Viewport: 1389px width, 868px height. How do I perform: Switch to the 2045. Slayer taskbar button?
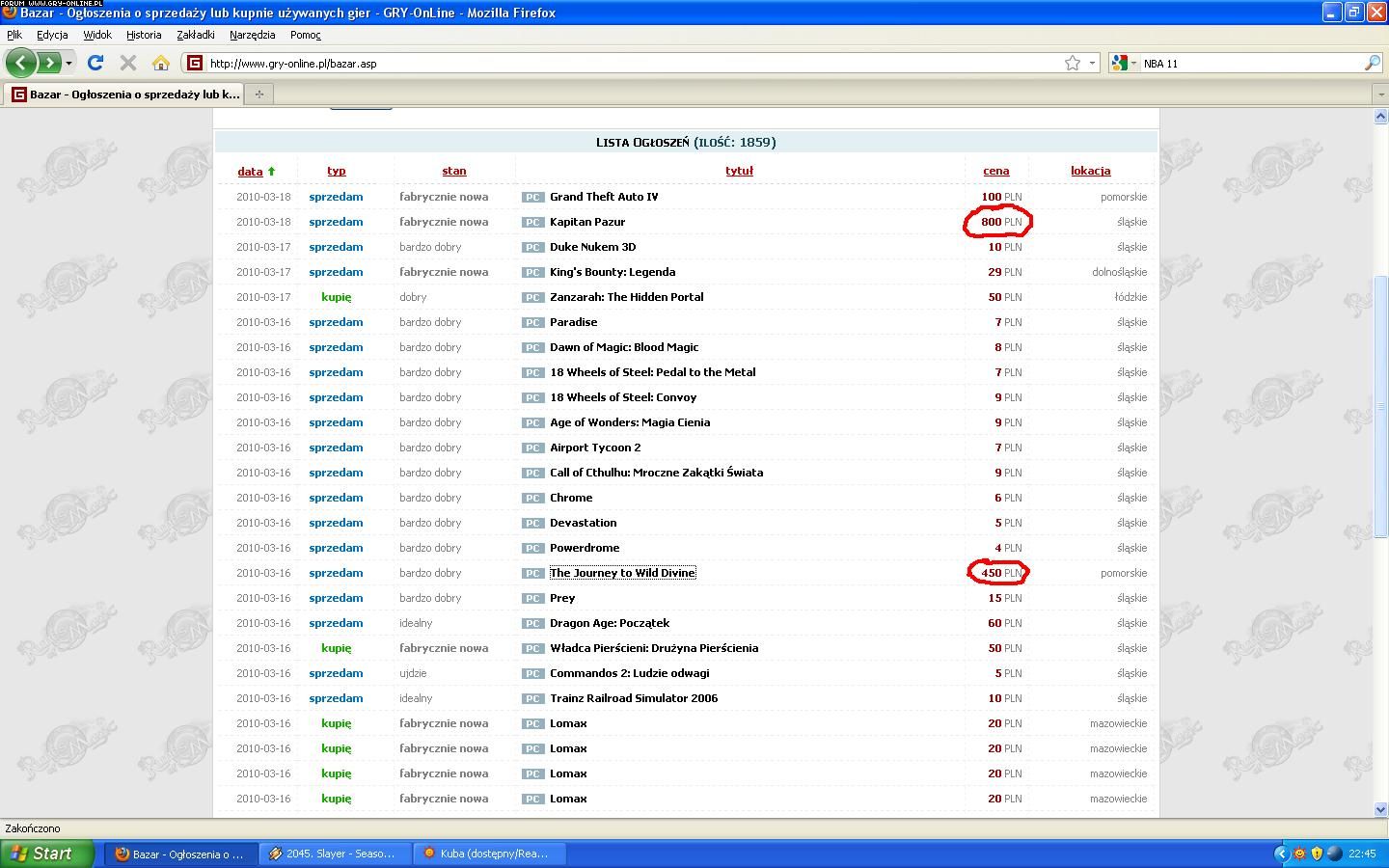click(335, 854)
